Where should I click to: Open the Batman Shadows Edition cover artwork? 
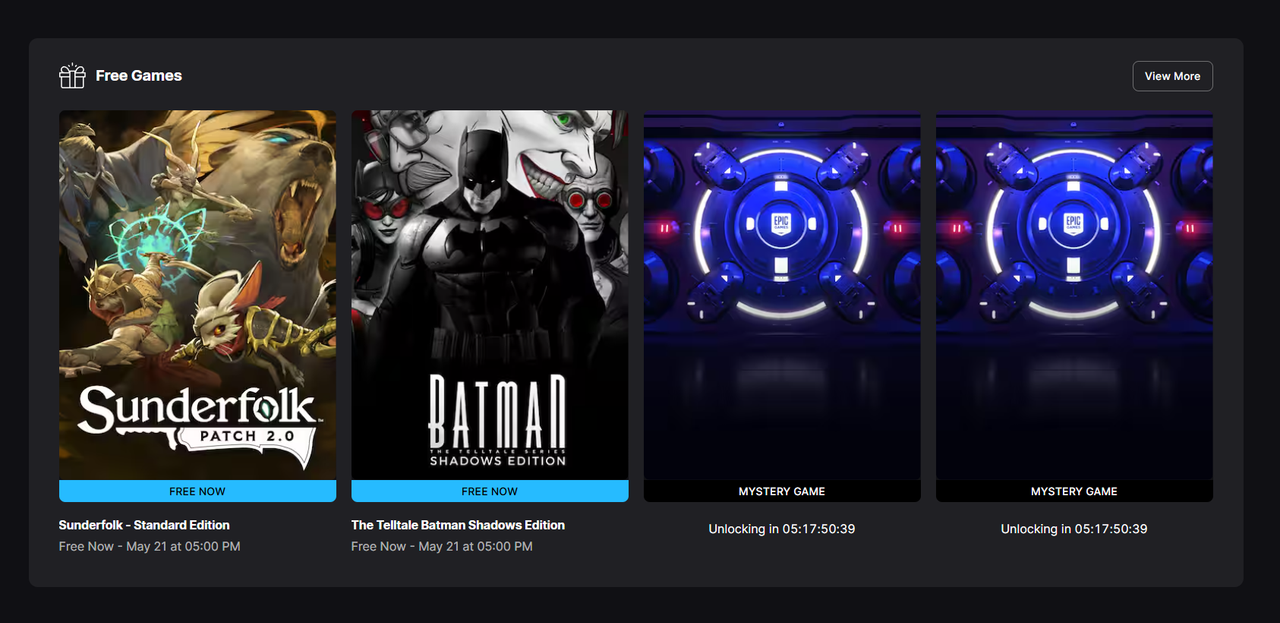(490, 295)
